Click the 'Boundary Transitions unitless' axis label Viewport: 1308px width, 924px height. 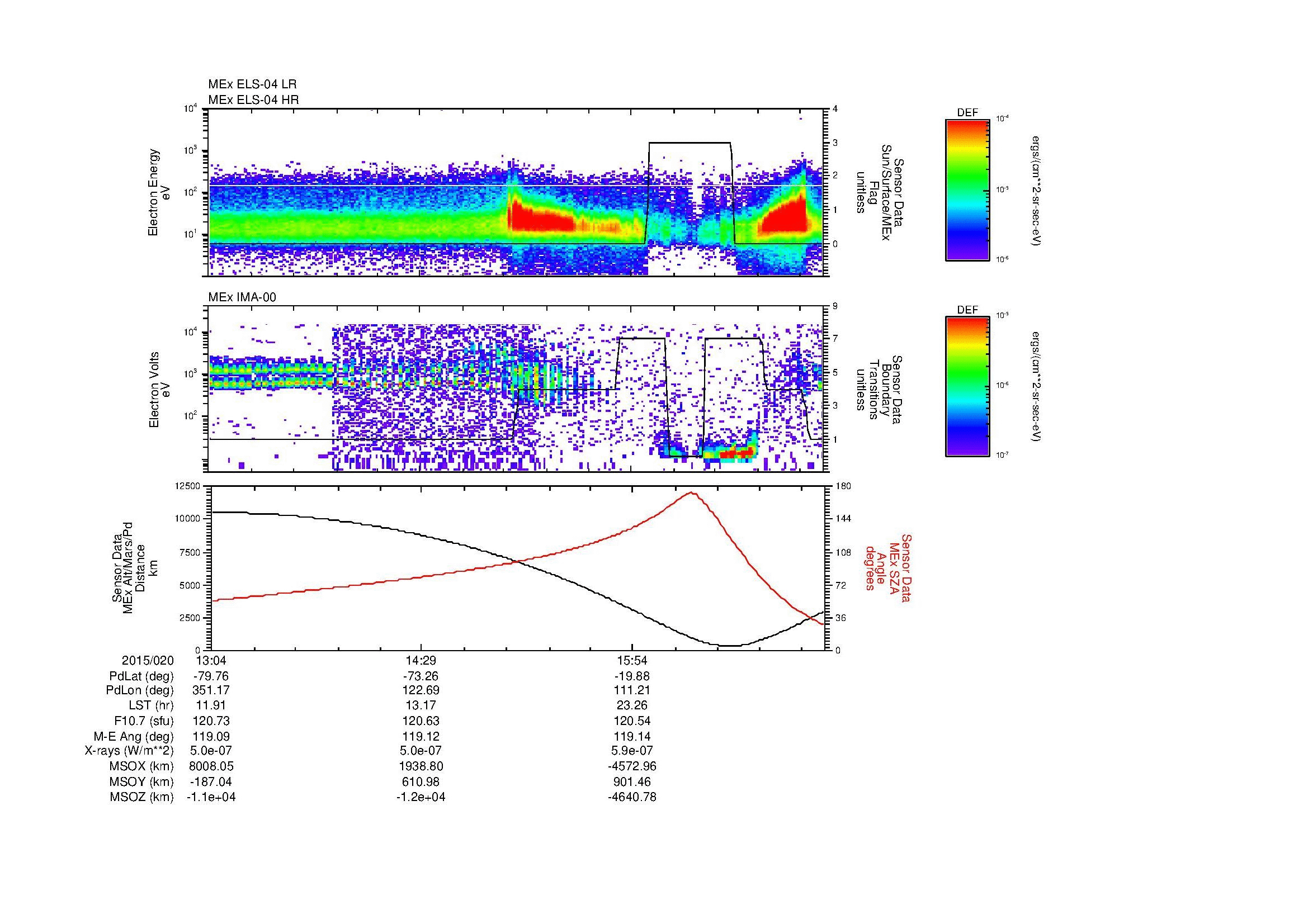pos(878,390)
